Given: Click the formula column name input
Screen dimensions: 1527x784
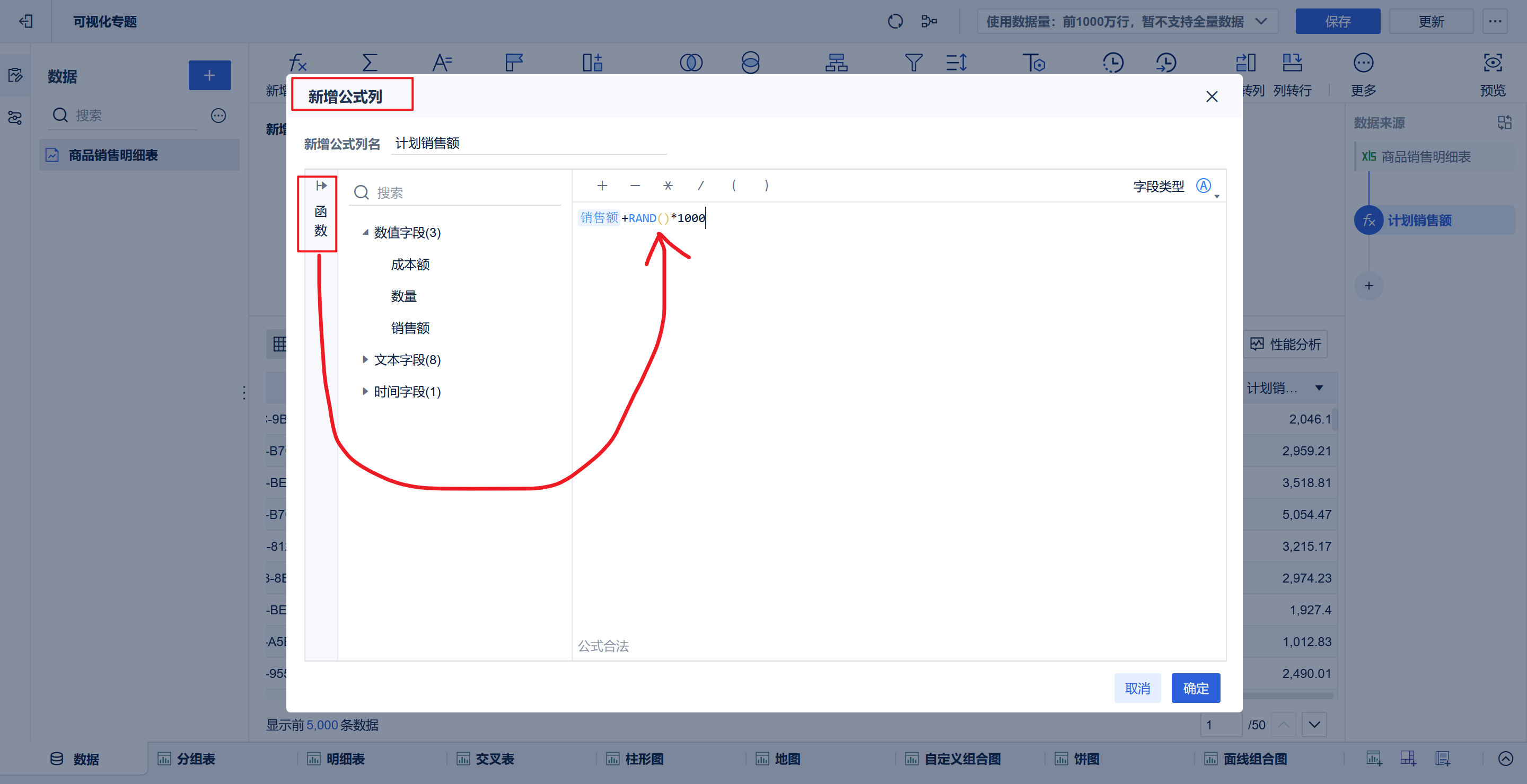Looking at the screenshot, I should (528, 144).
